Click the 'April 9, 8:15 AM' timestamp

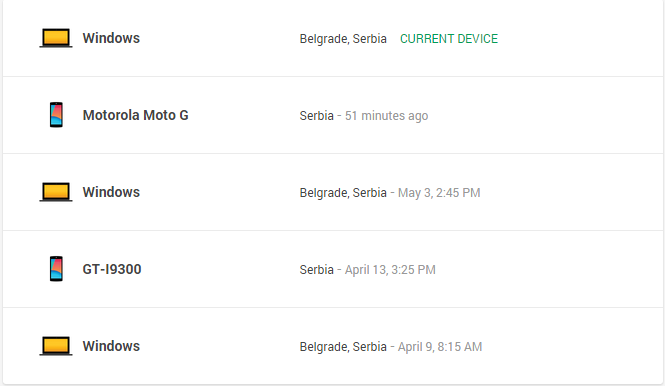[x=440, y=347]
